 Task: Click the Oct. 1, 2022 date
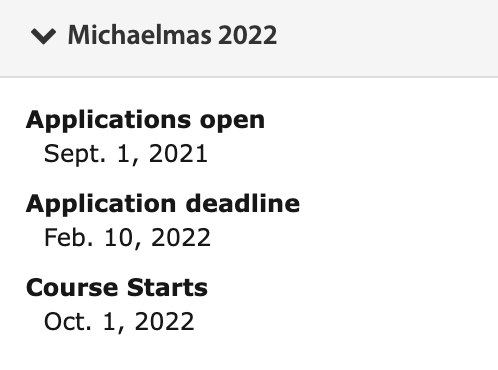tap(119, 322)
